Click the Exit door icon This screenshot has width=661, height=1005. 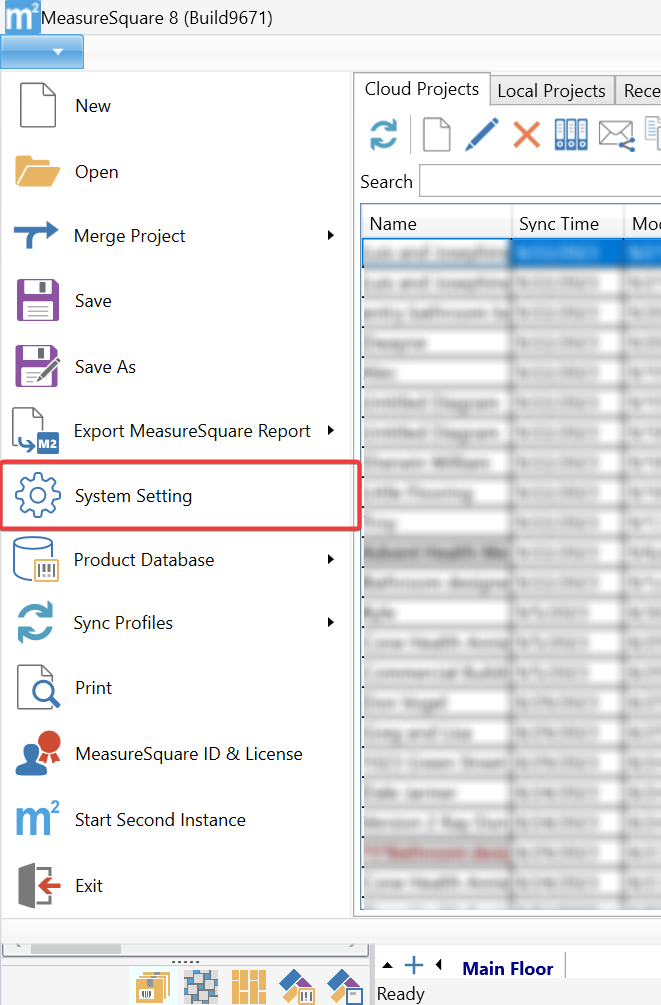click(x=38, y=885)
